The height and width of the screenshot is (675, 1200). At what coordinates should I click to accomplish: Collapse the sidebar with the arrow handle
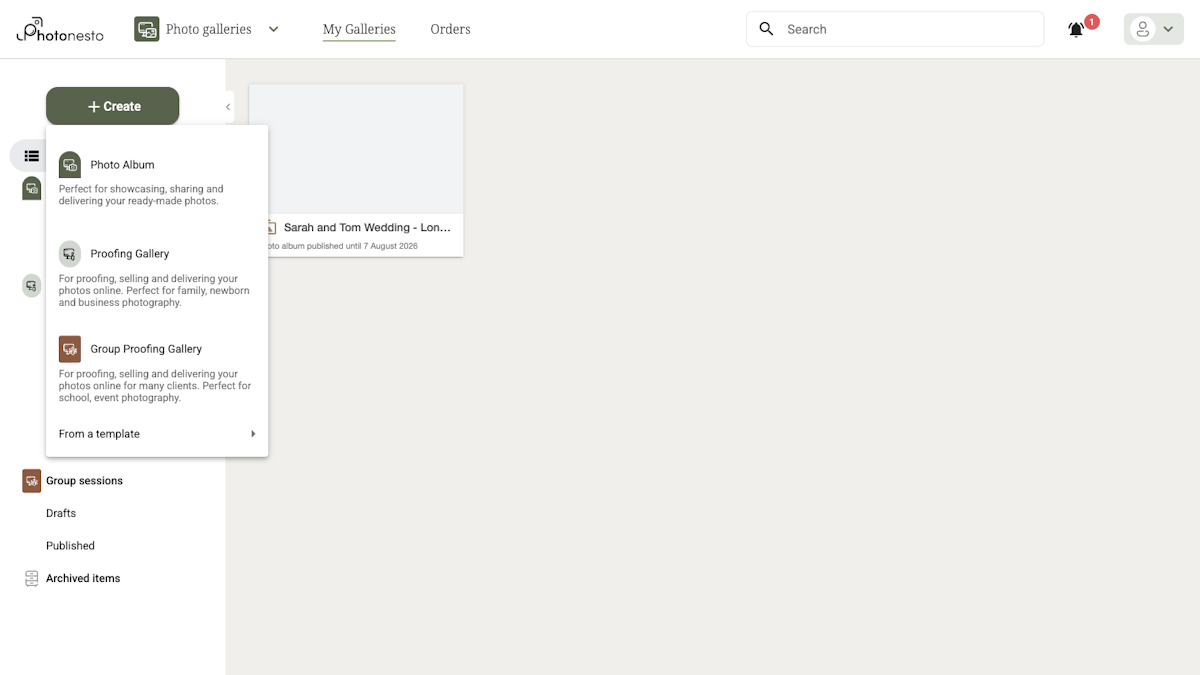(228, 107)
